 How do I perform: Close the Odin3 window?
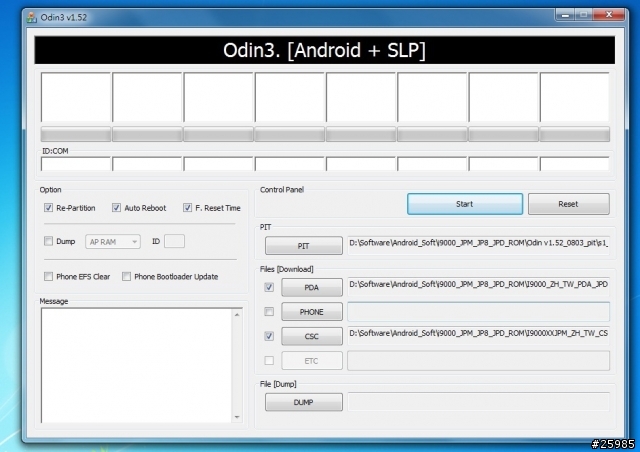pyautogui.click(x=609, y=15)
